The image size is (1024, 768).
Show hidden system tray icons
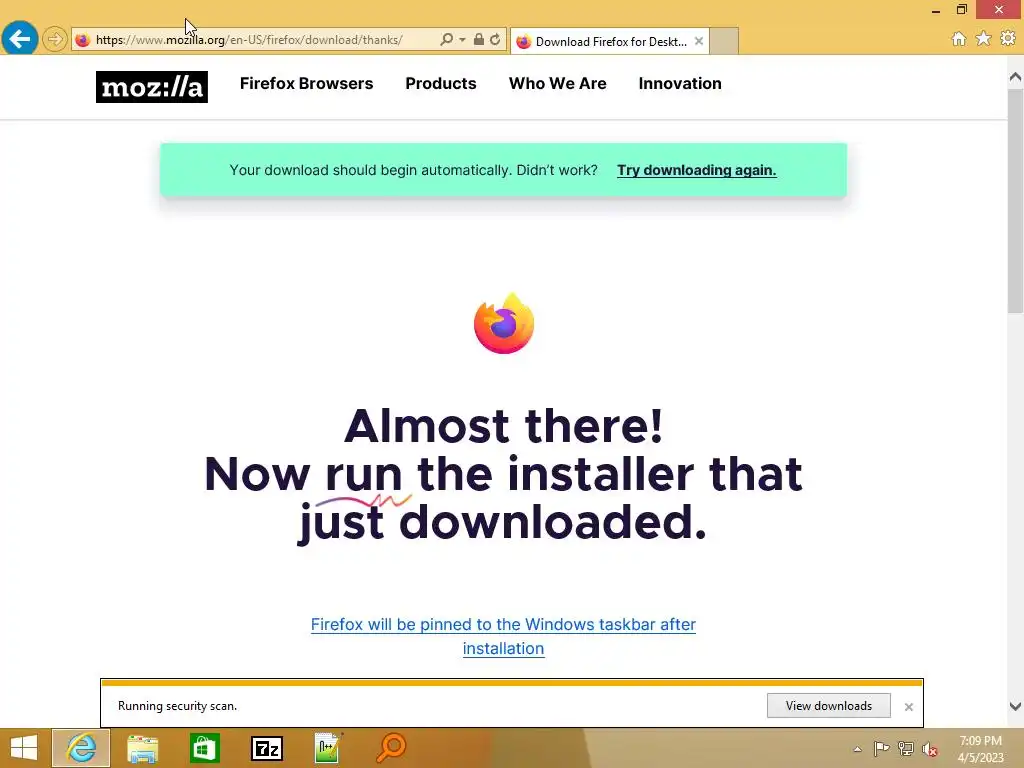pos(857,749)
